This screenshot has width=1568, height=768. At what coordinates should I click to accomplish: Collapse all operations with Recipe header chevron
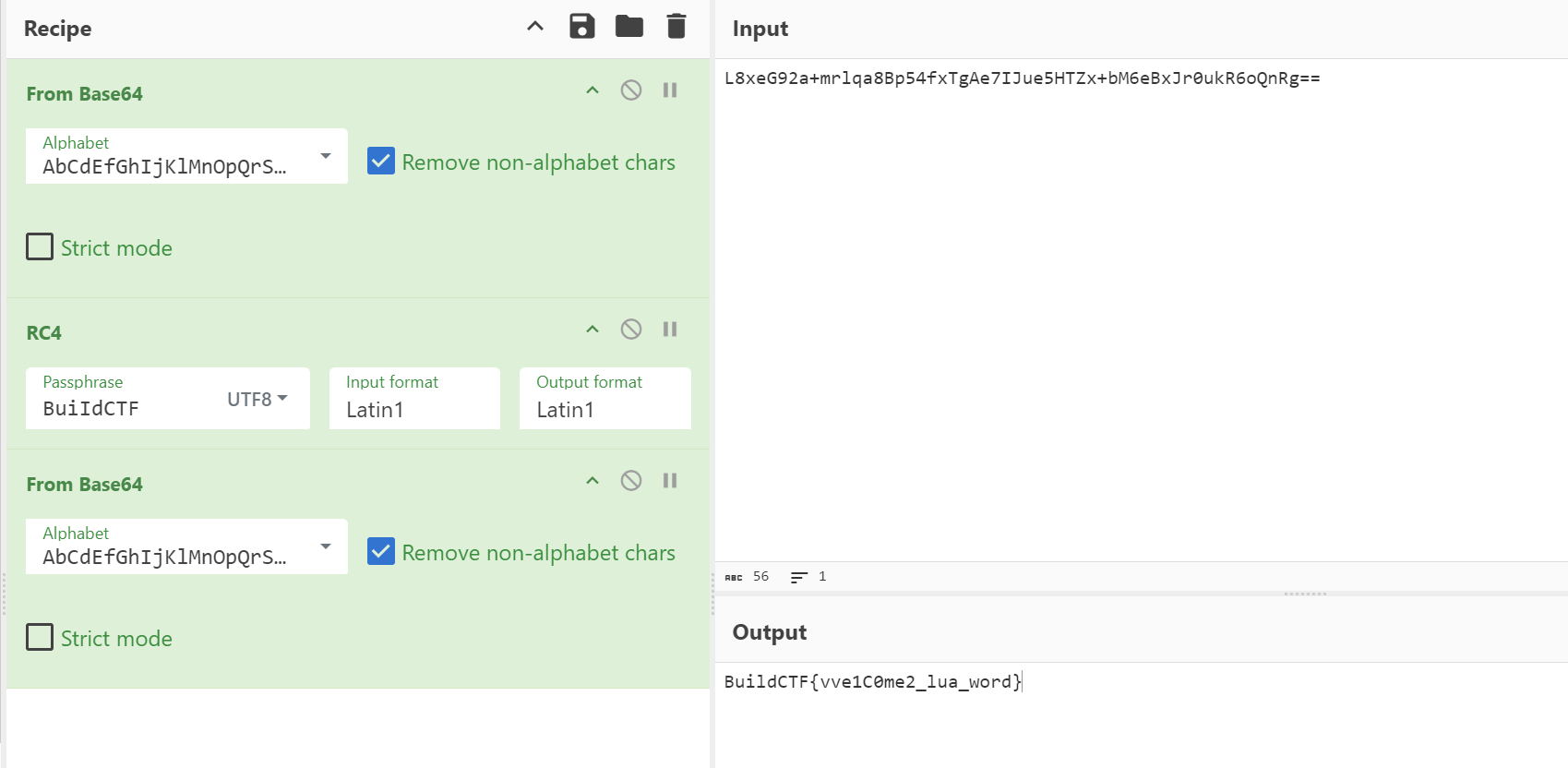click(535, 27)
